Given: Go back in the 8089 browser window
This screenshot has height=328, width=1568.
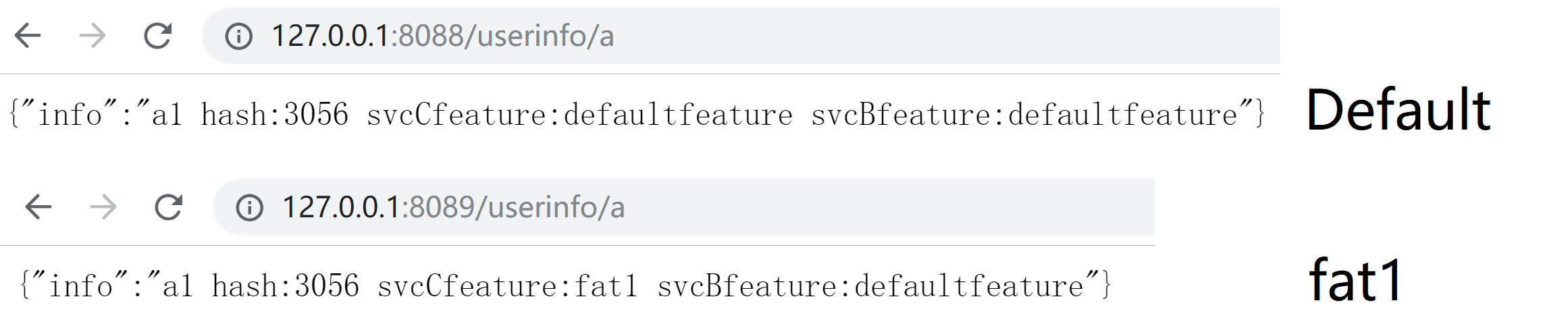Looking at the screenshot, I should pyautogui.click(x=38, y=207).
